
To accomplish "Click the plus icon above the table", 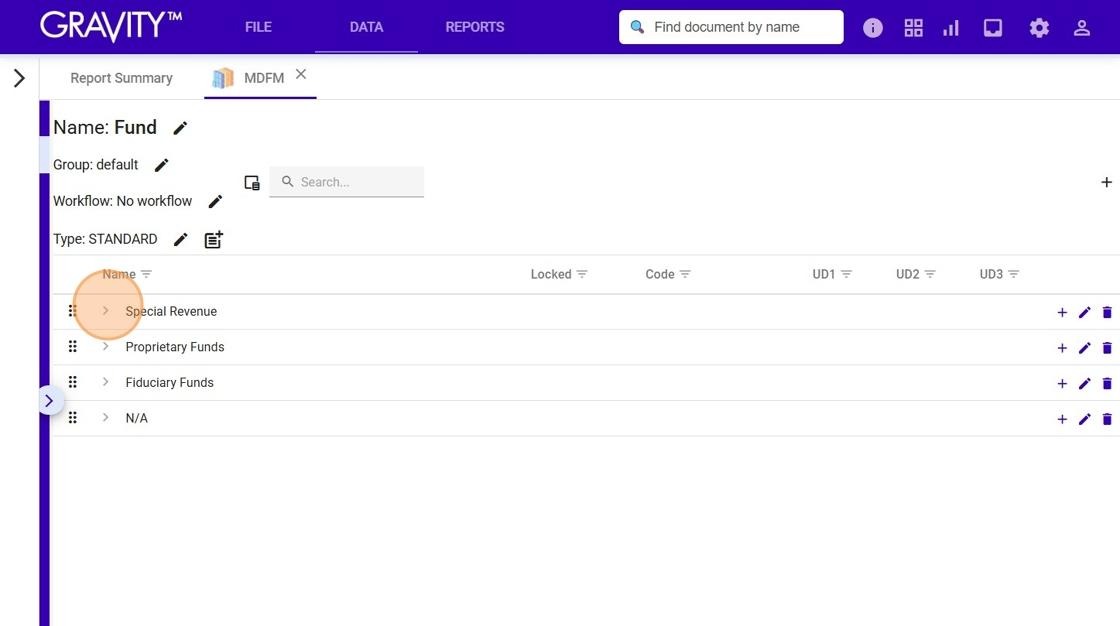I will 1106,182.
